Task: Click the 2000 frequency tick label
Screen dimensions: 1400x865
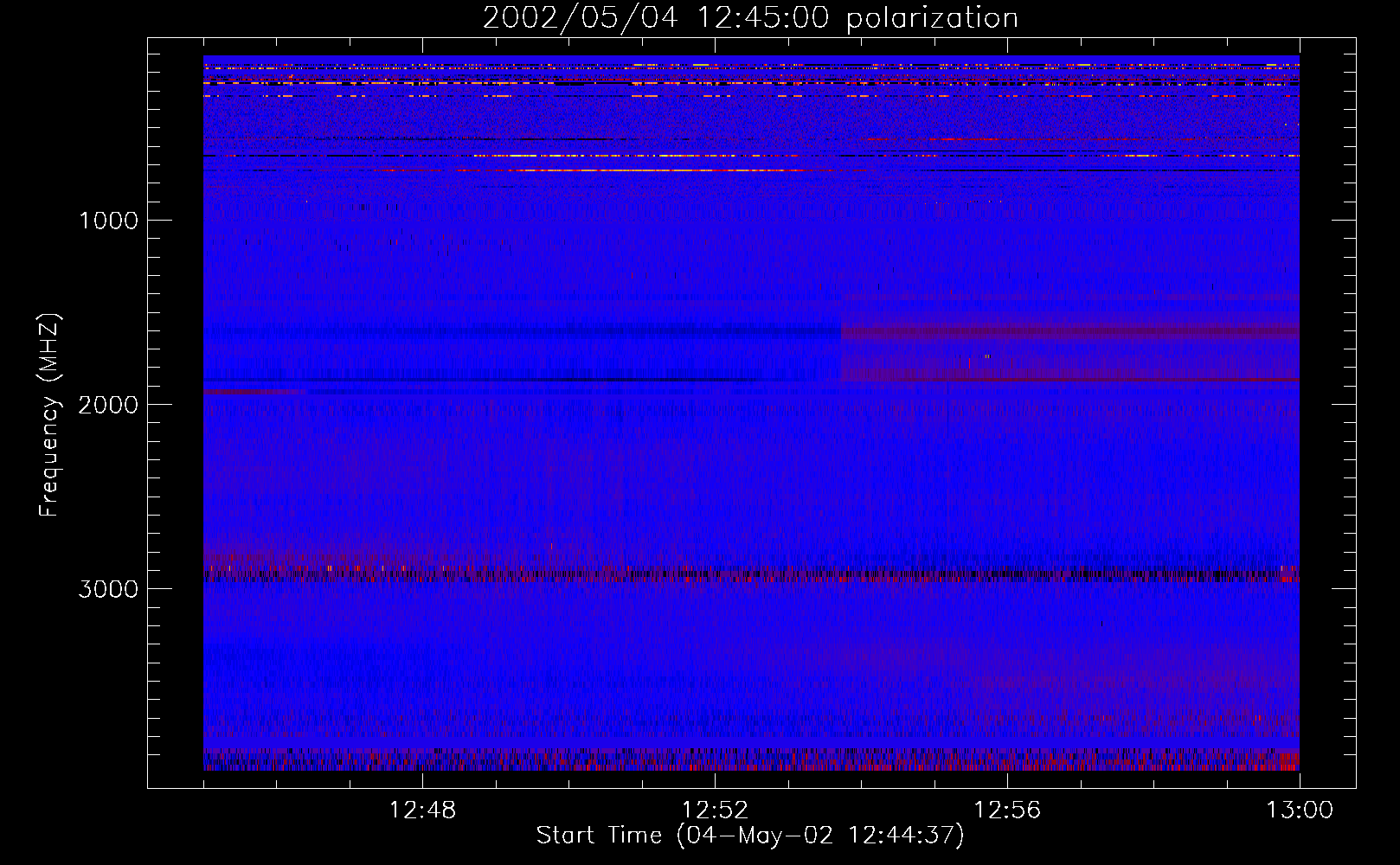Action: 108,405
